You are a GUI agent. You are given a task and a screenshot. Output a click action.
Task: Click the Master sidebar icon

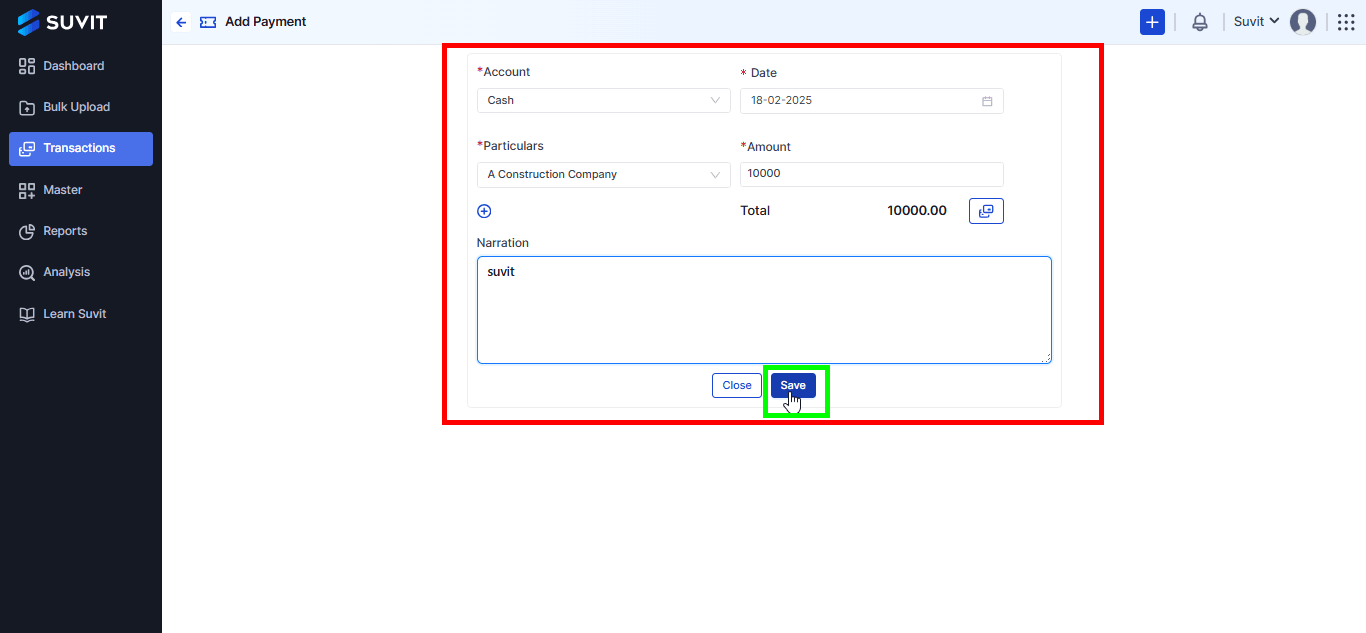27,190
